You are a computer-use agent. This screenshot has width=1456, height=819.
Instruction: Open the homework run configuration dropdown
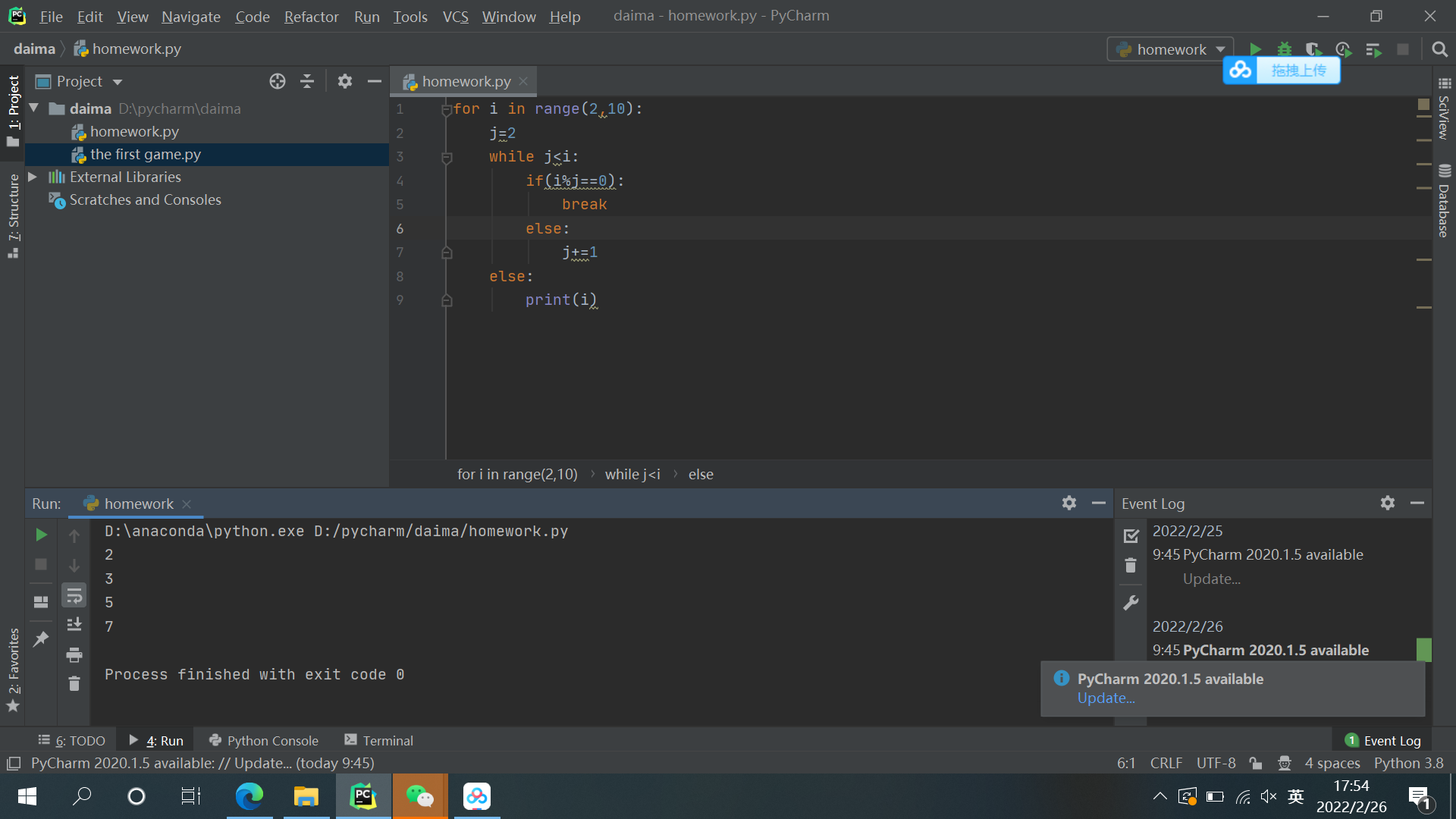pyautogui.click(x=1170, y=49)
